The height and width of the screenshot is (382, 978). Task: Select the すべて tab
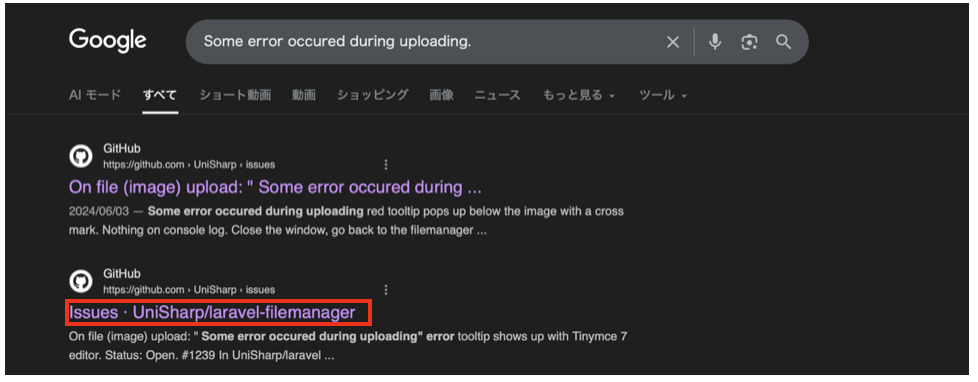[x=160, y=96]
